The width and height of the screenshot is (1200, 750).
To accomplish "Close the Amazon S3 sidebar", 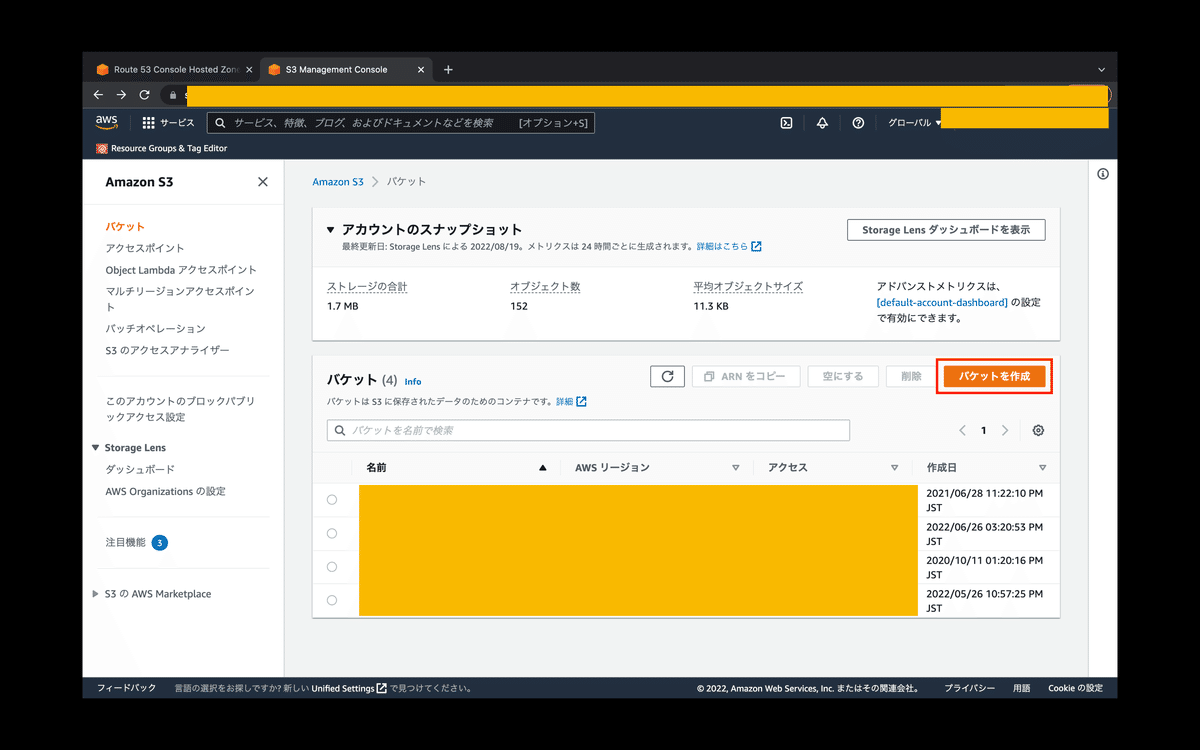I will click(x=263, y=182).
